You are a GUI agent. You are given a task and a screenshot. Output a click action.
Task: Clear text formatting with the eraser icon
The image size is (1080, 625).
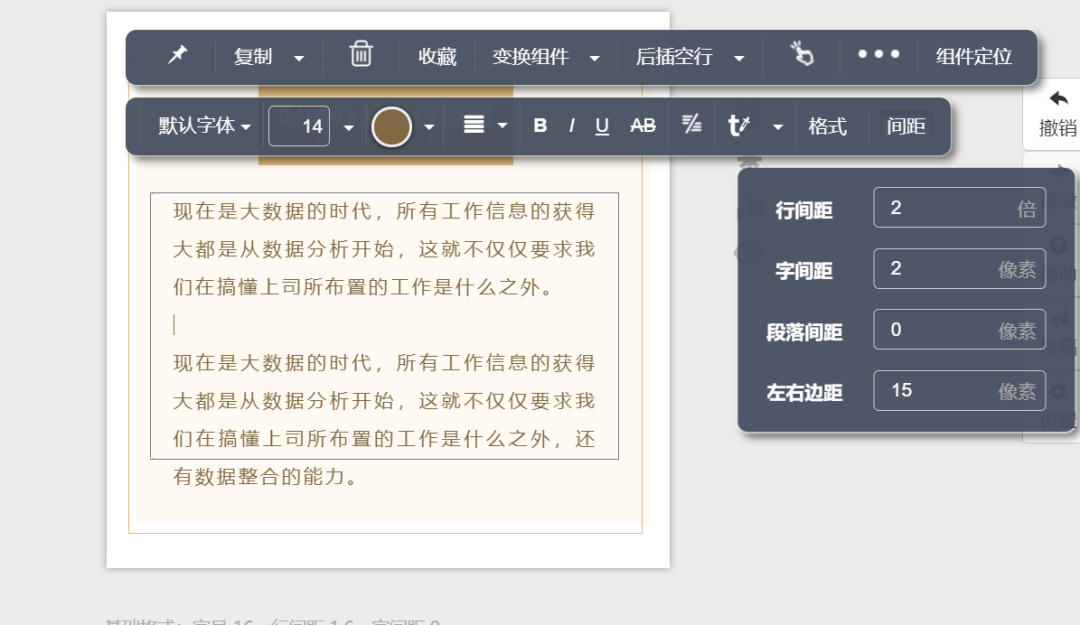(690, 126)
